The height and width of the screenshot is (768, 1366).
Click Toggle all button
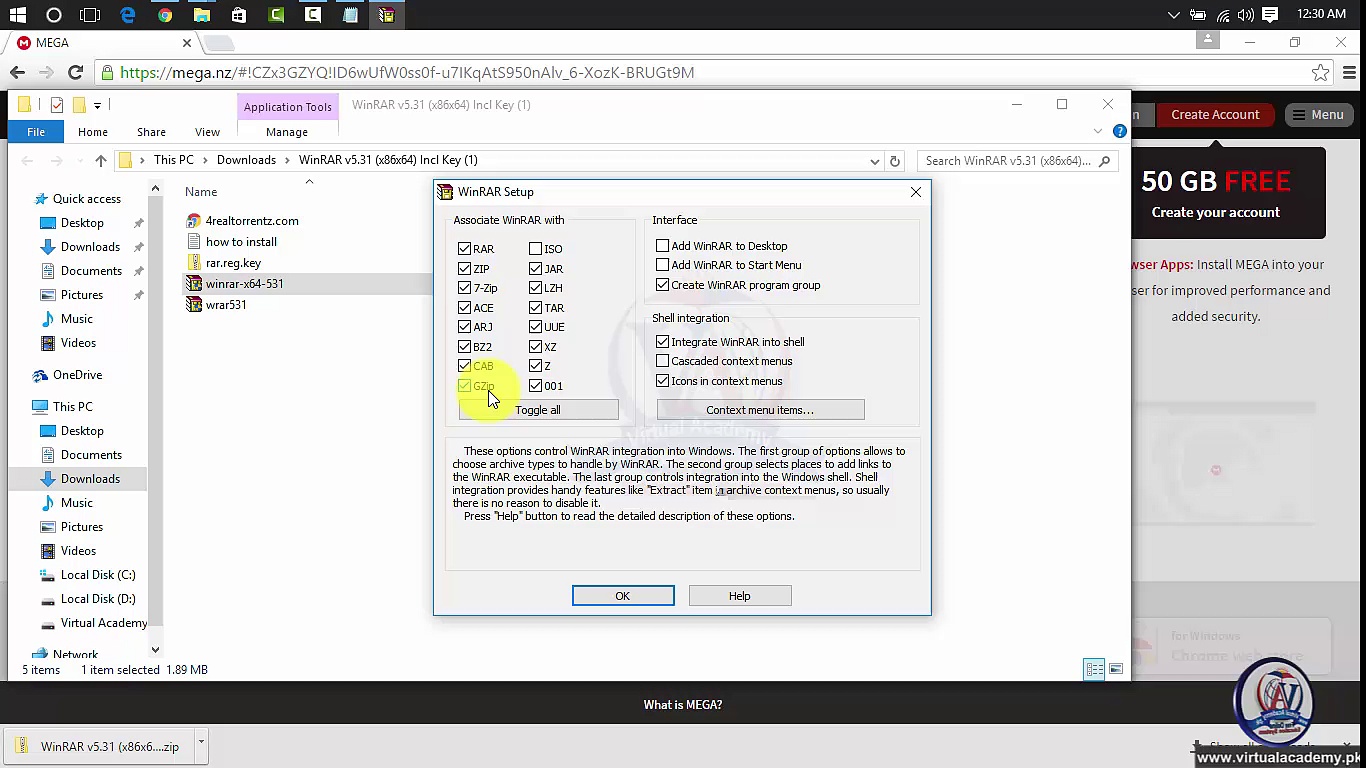pos(538,410)
